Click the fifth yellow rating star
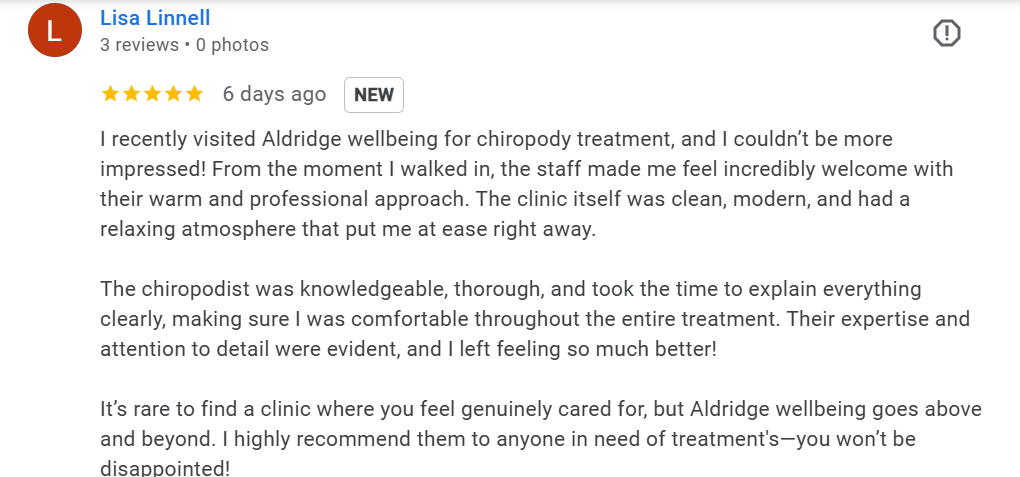 point(194,94)
